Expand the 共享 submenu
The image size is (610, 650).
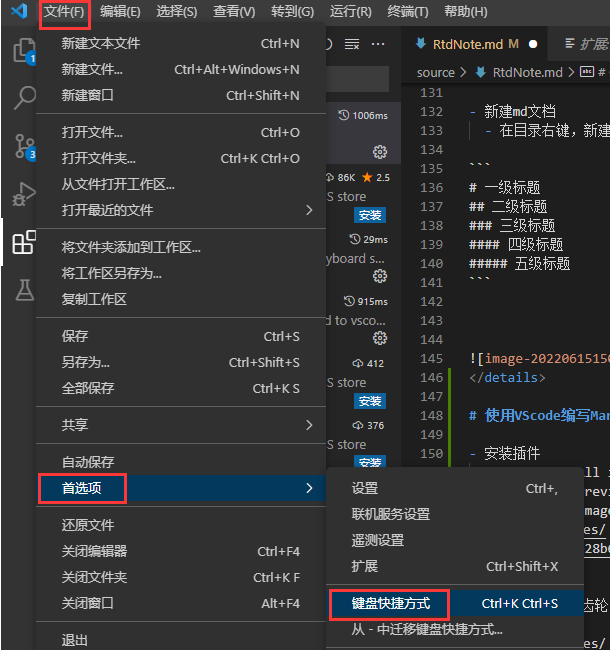[x=181, y=425]
